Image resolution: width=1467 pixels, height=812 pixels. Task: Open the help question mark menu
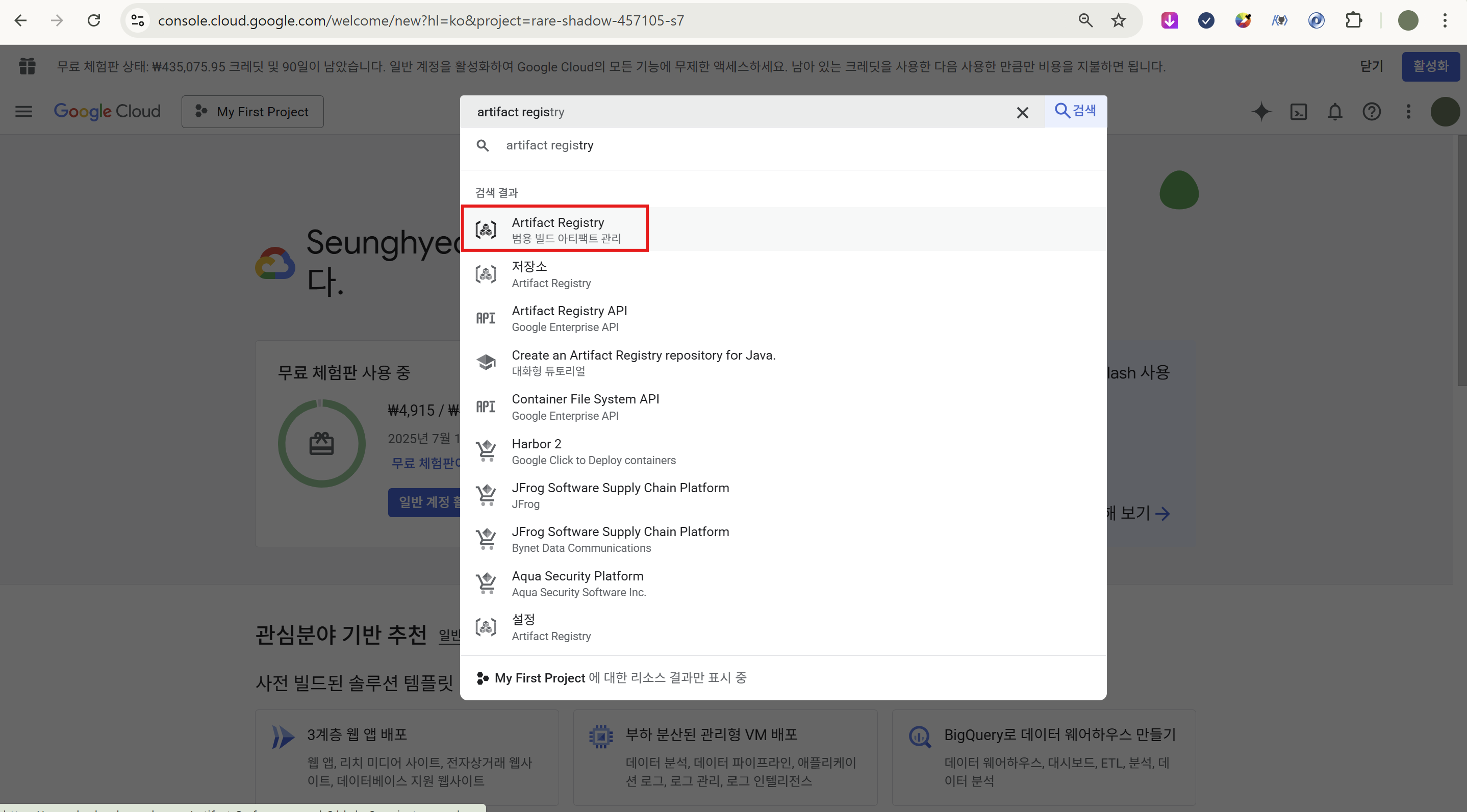point(1371,112)
